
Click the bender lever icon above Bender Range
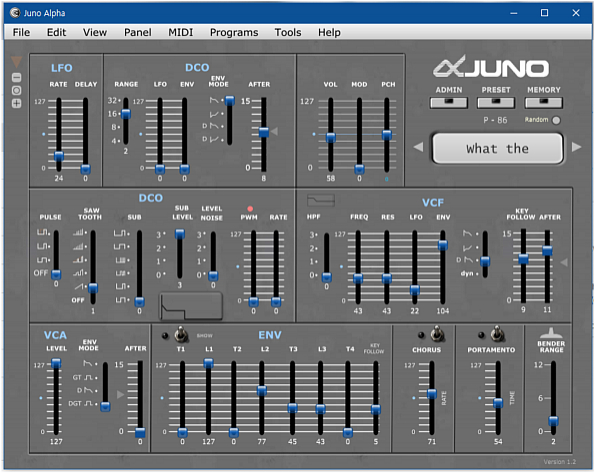(x=551, y=333)
